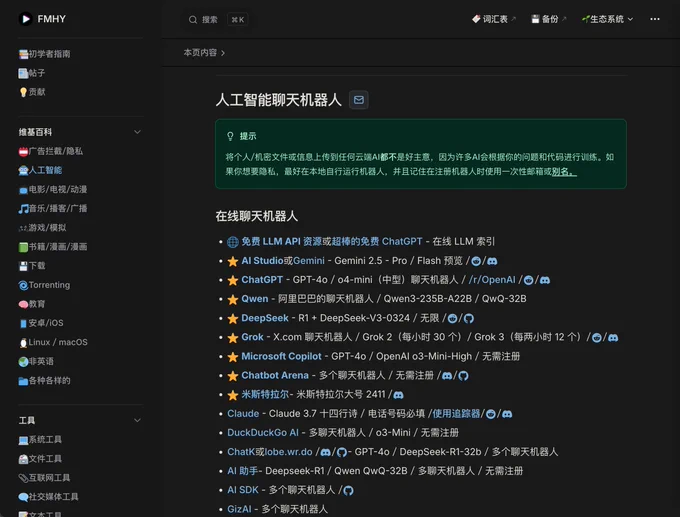Open 贡献 in sidebar
Image resolution: width=680 pixels, height=517 pixels.
(x=32, y=92)
